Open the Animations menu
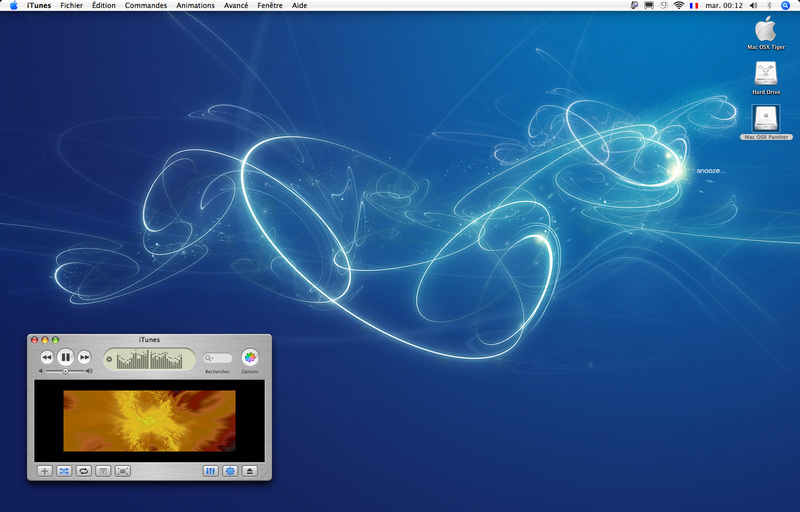 (x=195, y=5)
